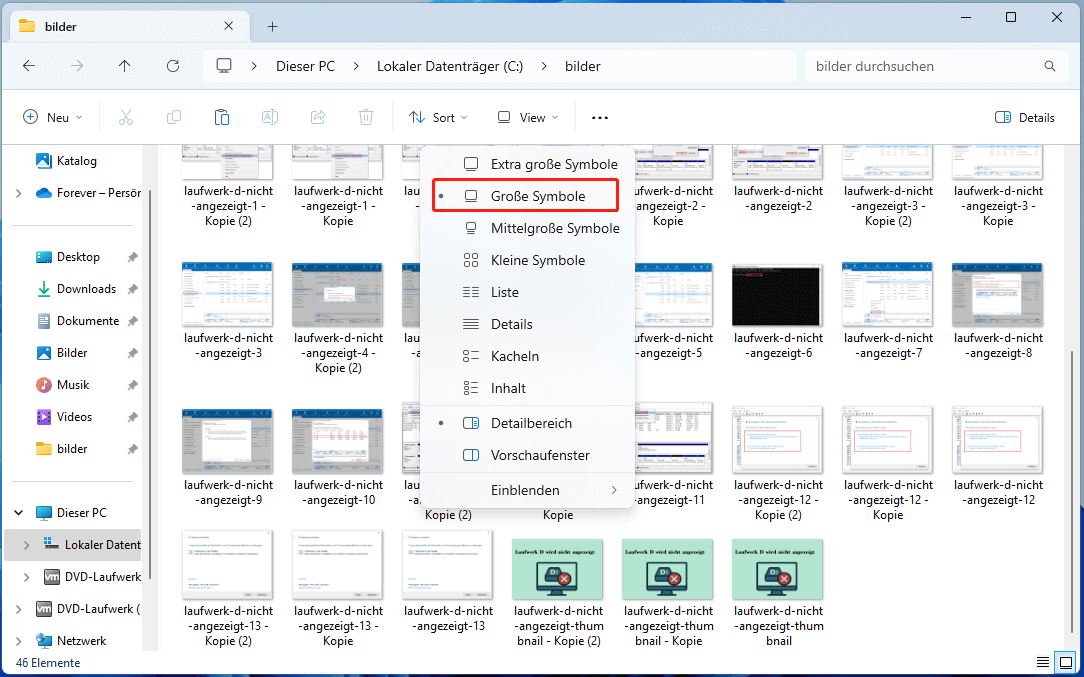Click the Copy icon on the toolbar

(173, 117)
